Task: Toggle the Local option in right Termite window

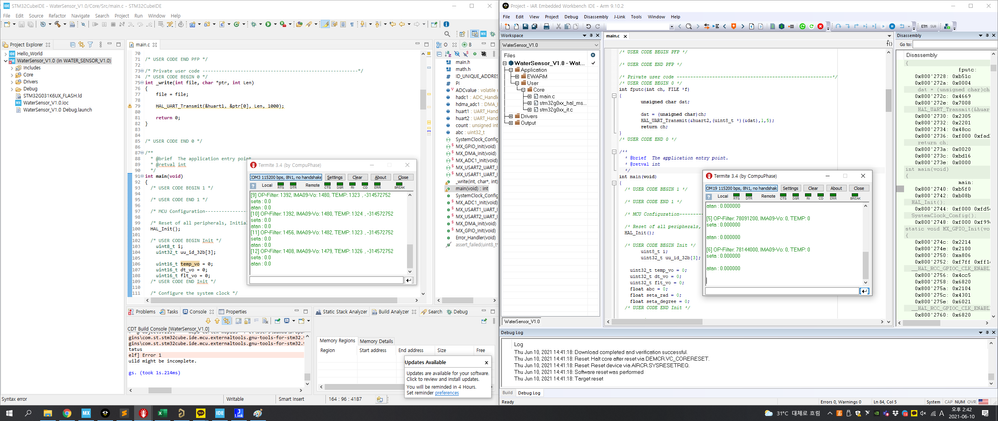Action: point(722,196)
